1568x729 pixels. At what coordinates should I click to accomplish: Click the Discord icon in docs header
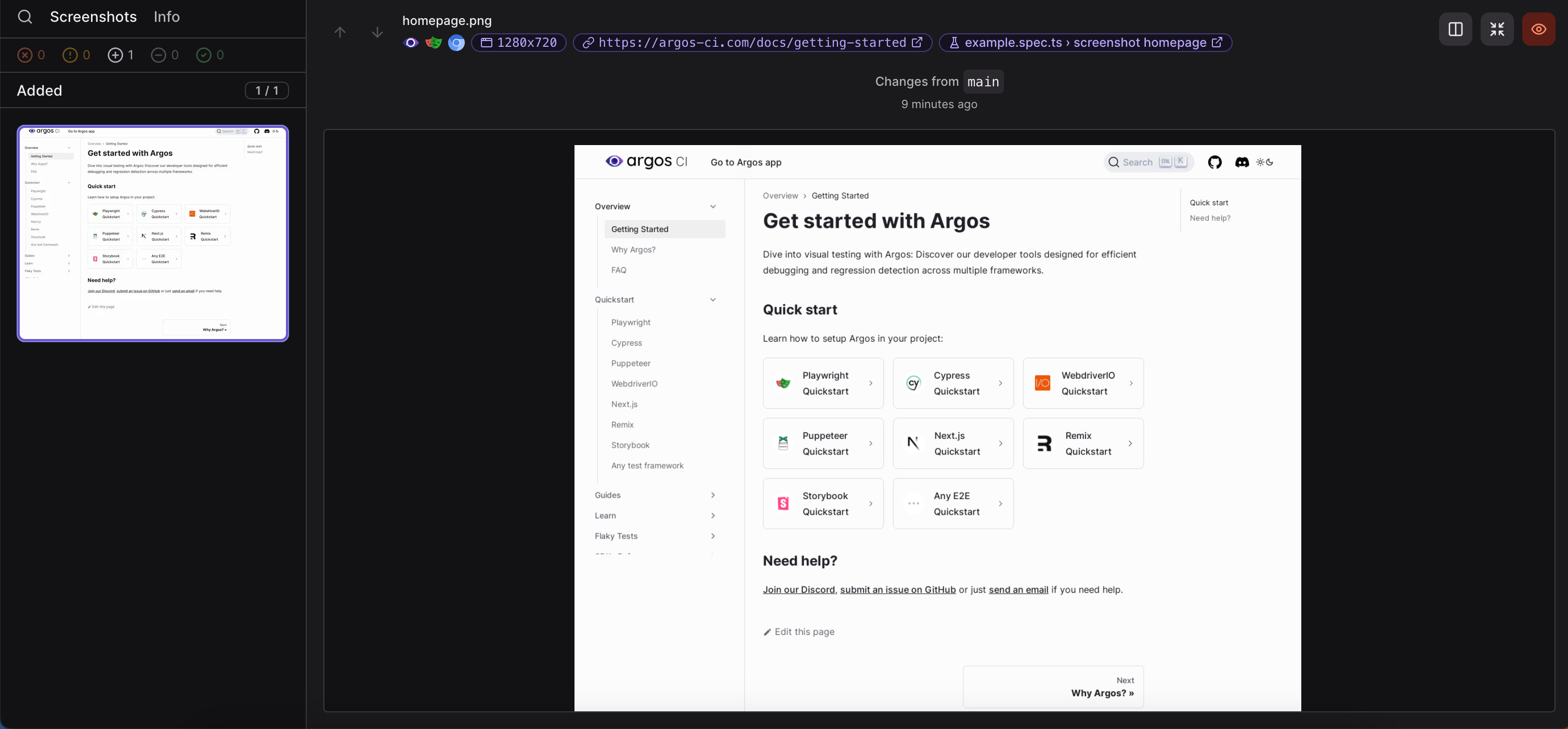click(1242, 162)
